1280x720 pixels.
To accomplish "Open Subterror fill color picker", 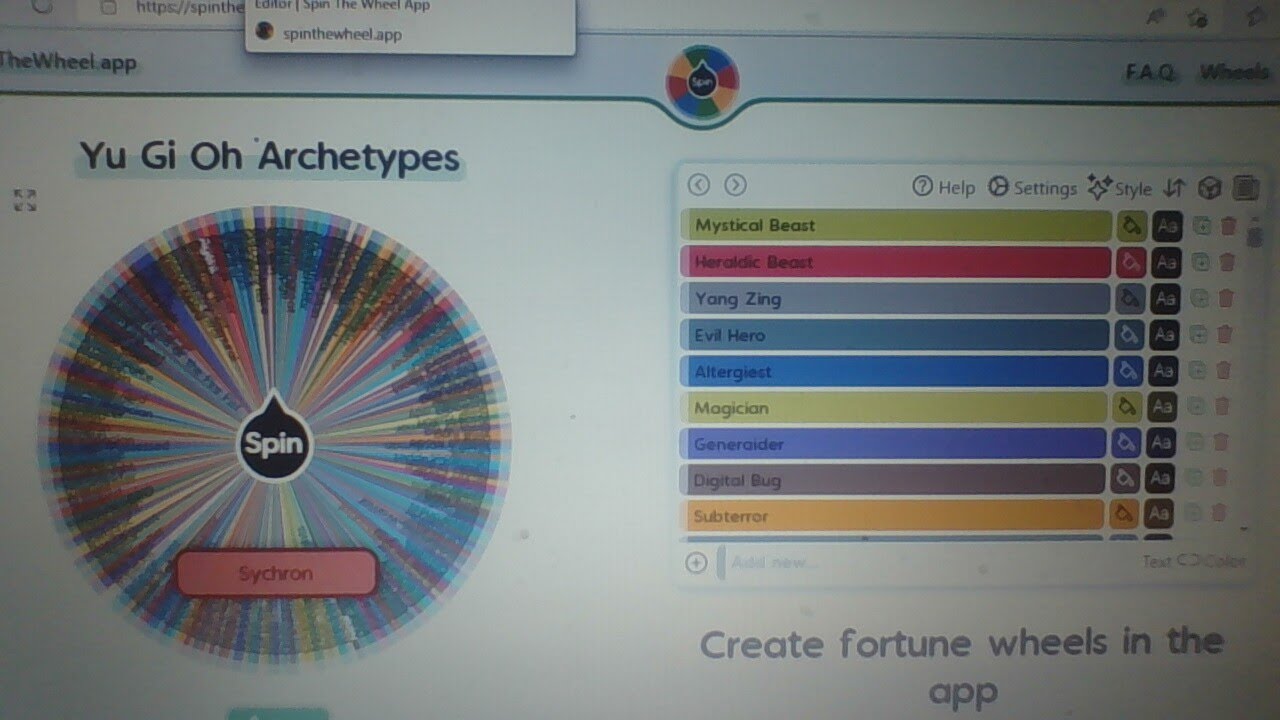I will pyautogui.click(x=1124, y=515).
